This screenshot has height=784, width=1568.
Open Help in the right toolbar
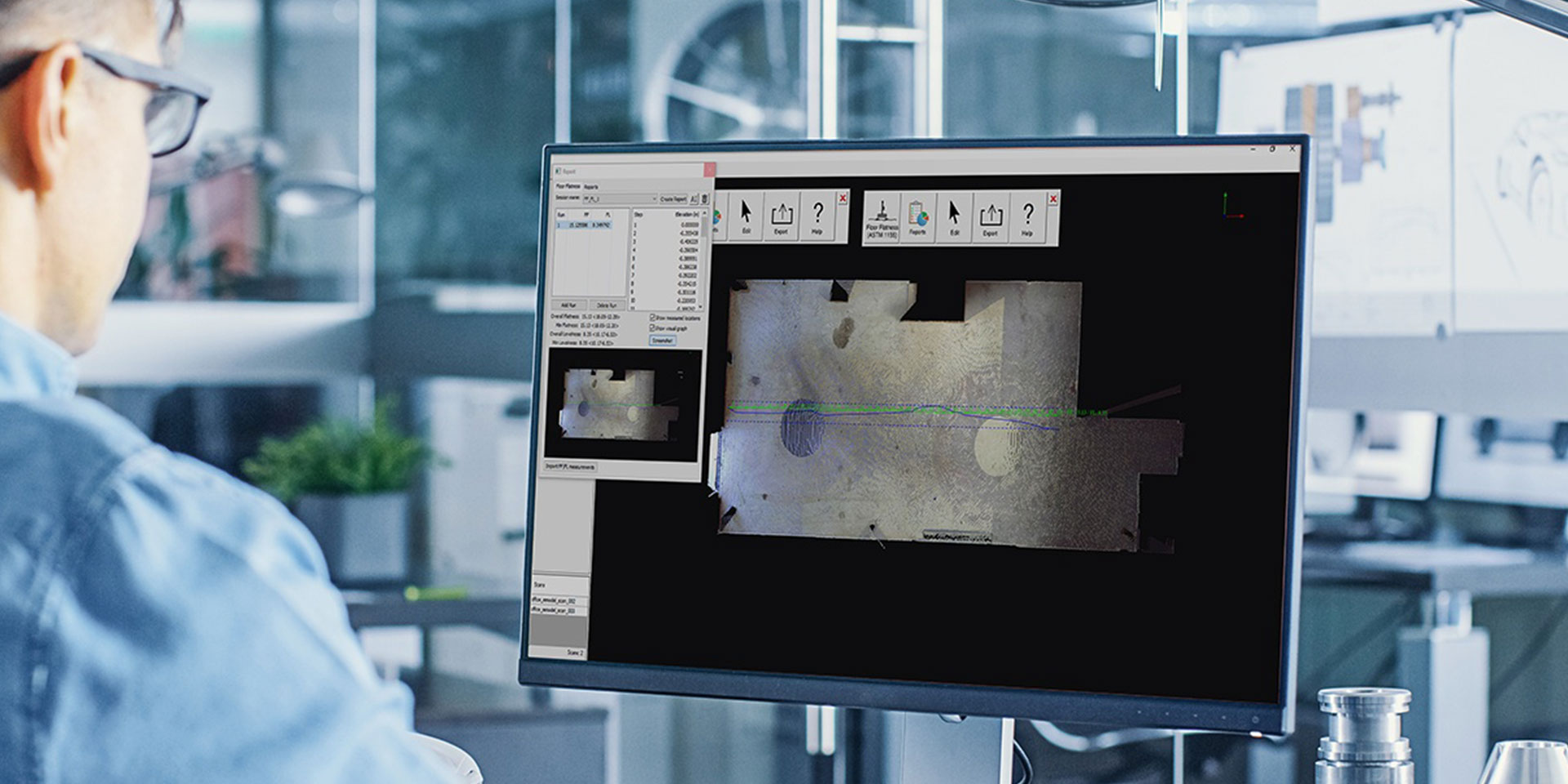click(1027, 217)
